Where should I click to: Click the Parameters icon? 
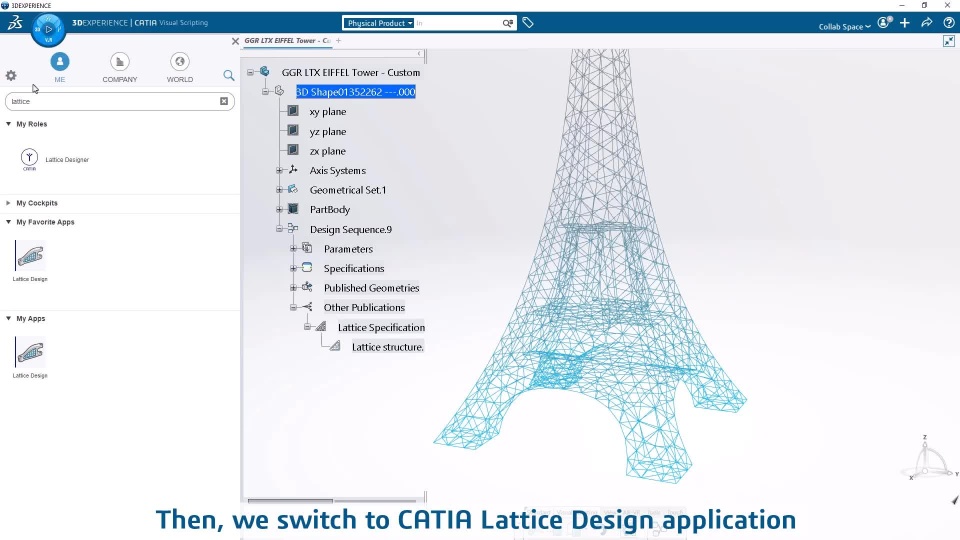(307, 248)
